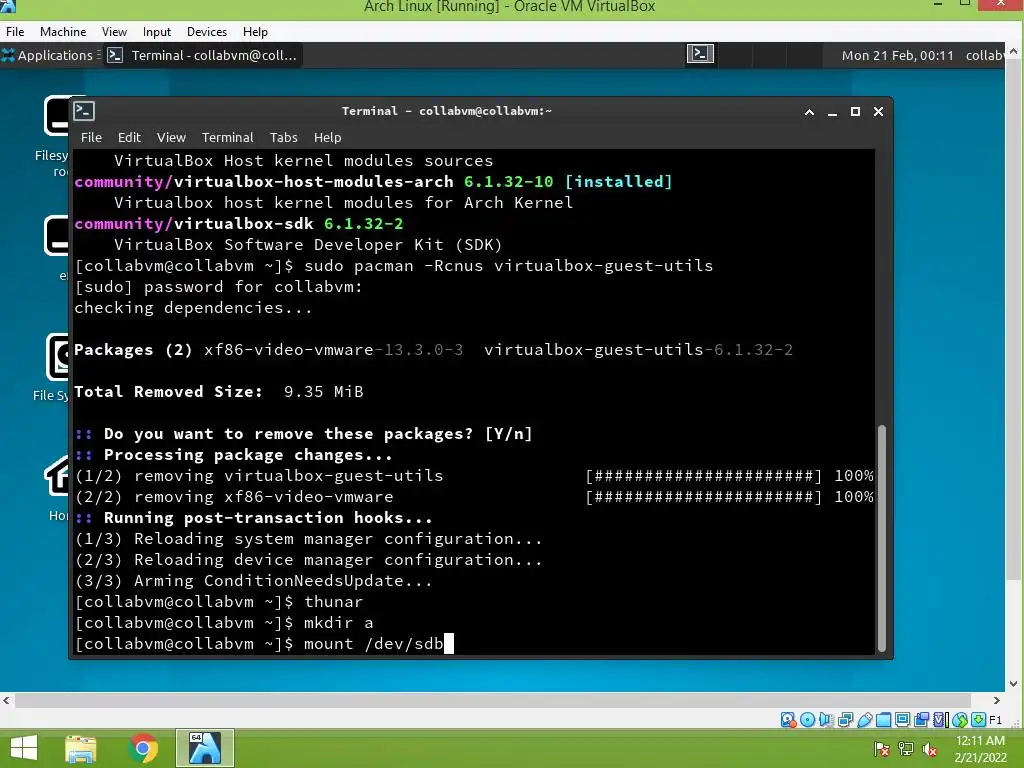The width and height of the screenshot is (1024, 768).
Task: Open the VirtualBox Devices menu
Action: pyautogui.click(x=207, y=31)
